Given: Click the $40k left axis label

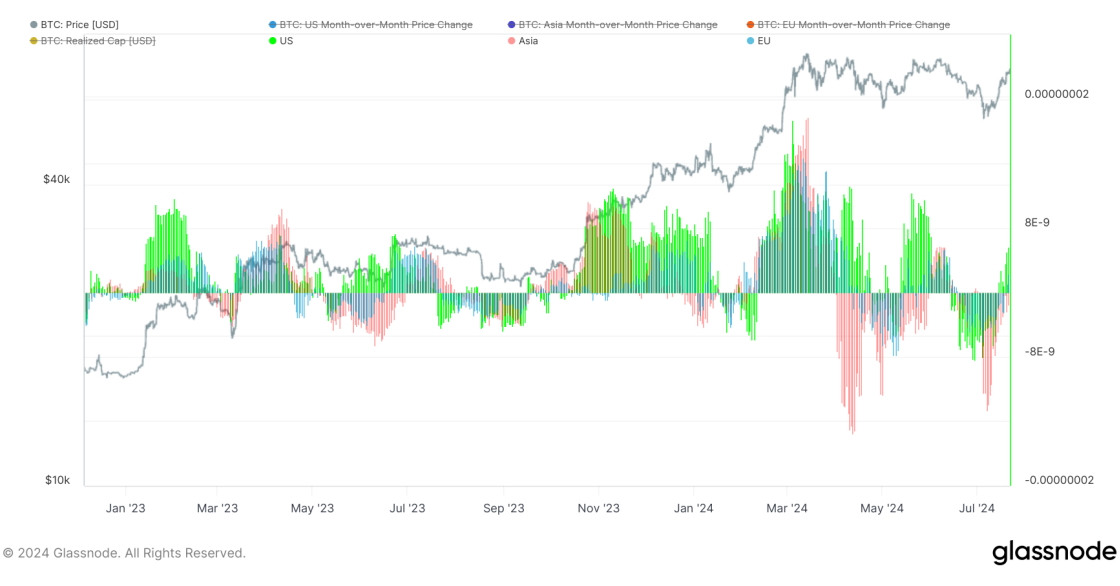Looking at the screenshot, I should click(x=56, y=179).
